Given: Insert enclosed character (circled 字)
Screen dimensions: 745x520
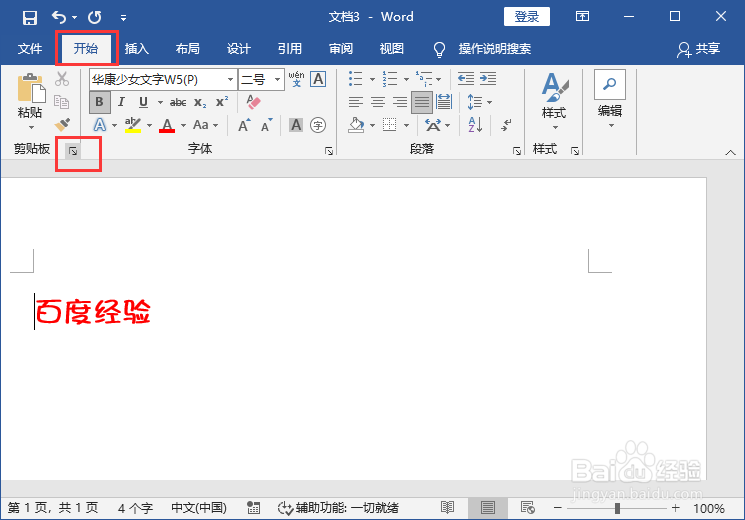Looking at the screenshot, I should pos(318,125).
